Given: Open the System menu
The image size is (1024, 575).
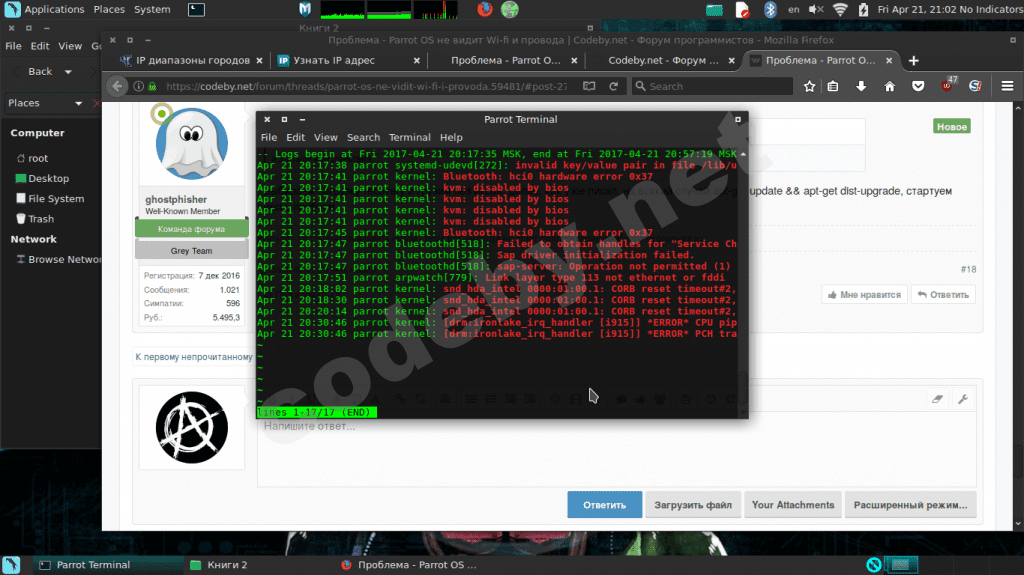Looking at the screenshot, I should [x=152, y=9].
